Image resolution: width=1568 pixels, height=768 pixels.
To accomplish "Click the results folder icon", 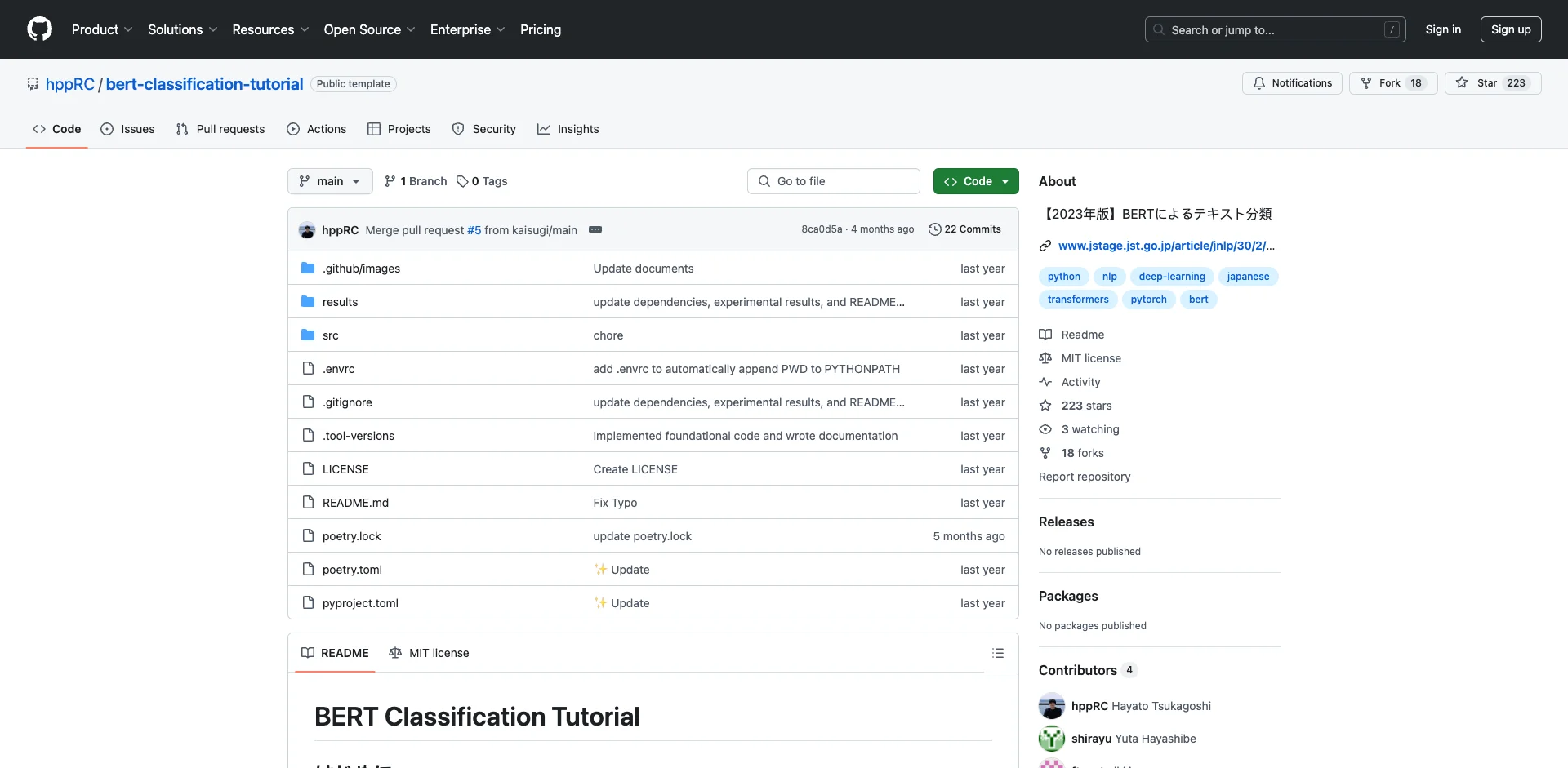I will tap(308, 301).
